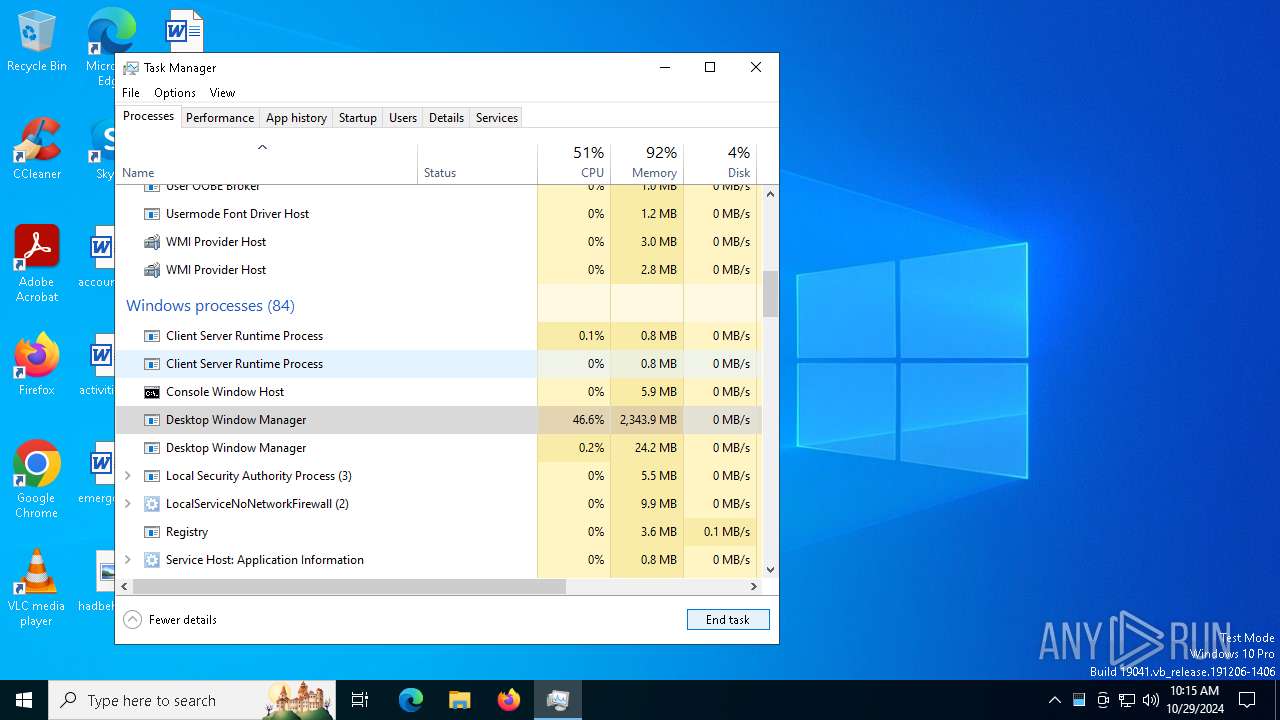This screenshot has width=1280, height=720.
Task: Expand Service Host: Application Information
Action: [127, 560]
